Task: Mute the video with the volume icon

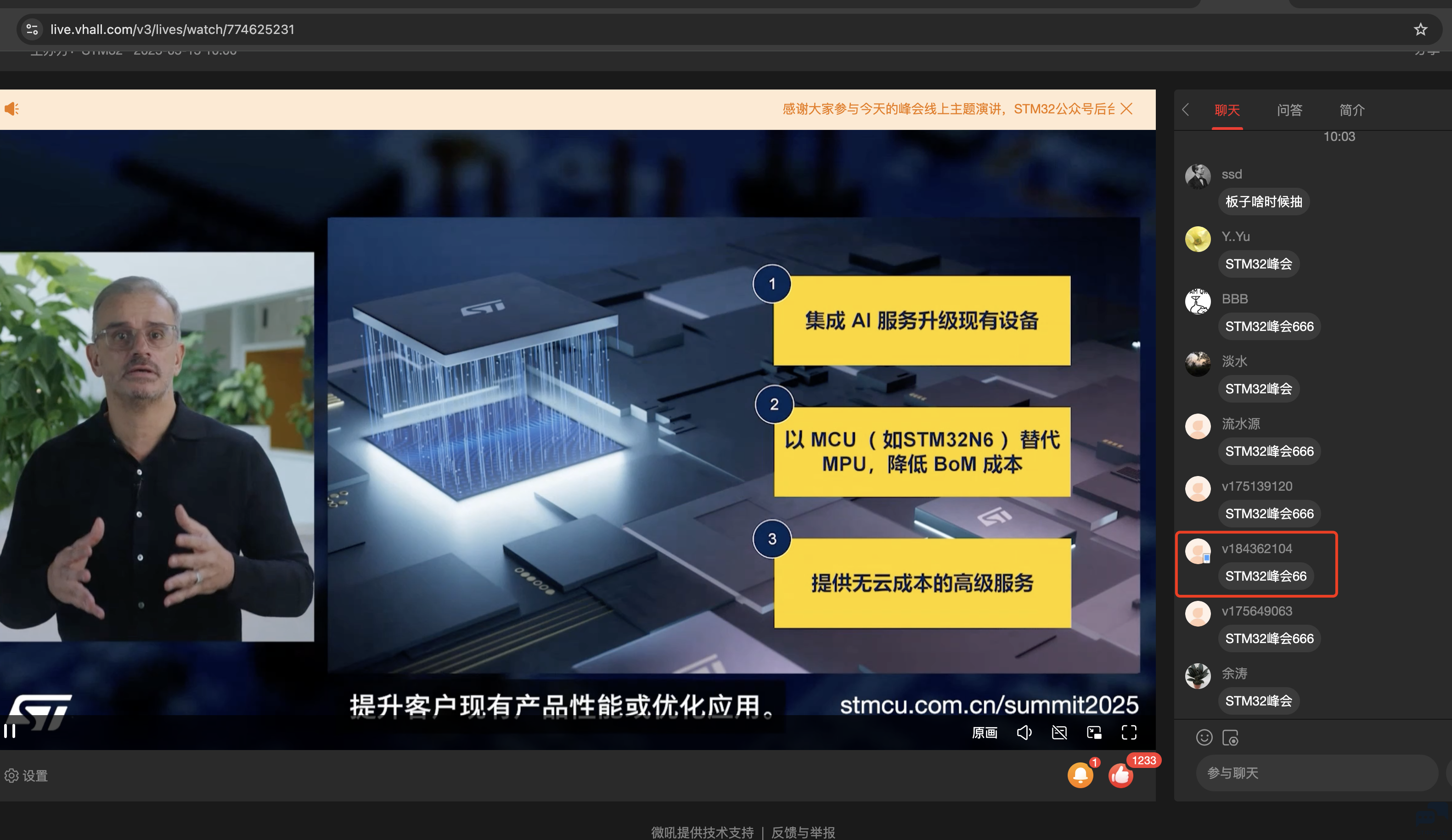Action: [x=1024, y=732]
